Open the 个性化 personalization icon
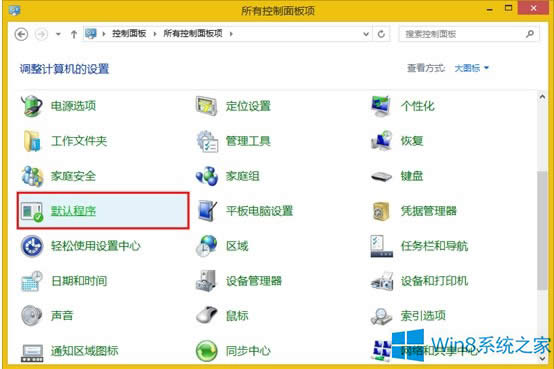Viewport: 554px width, 369px height. pos(381,106)
